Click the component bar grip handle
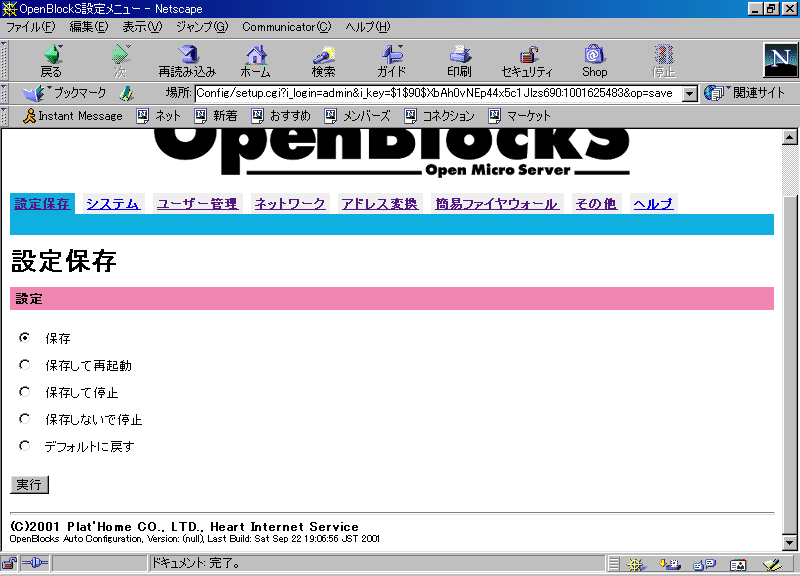The height and width of the screenshot is (576, 800). tap(614, 564)
